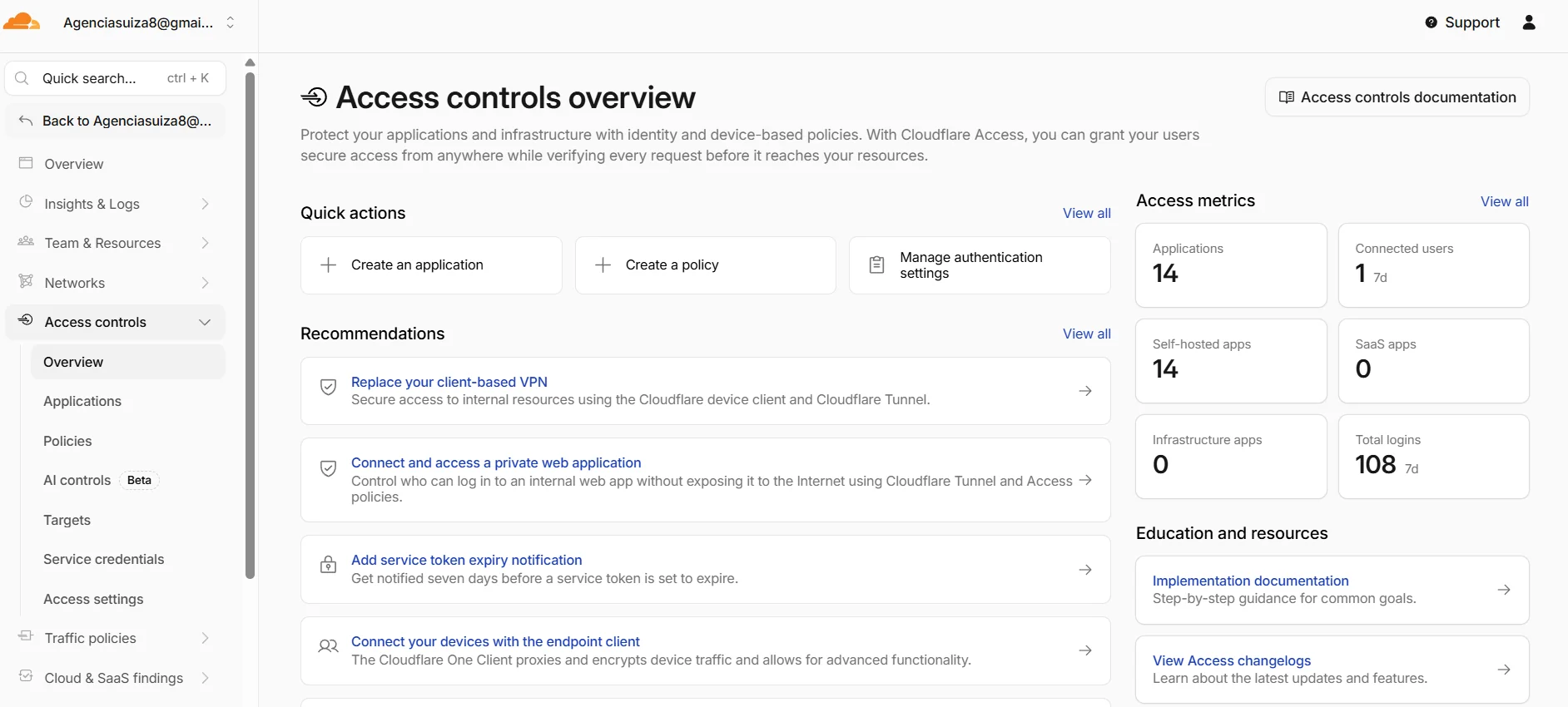
Task: Click the shield icon on Connect and access a private web application
Action: tap(329, 468)
